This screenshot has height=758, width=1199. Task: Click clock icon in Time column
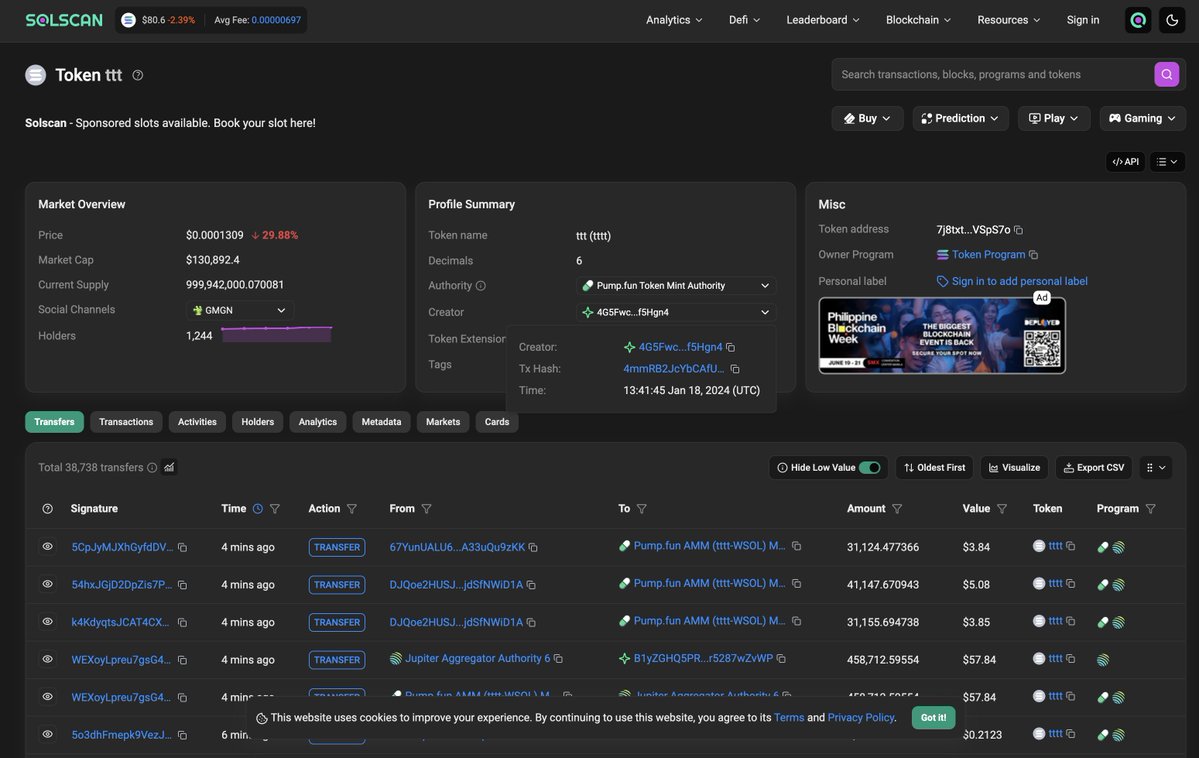pos(258,509)
